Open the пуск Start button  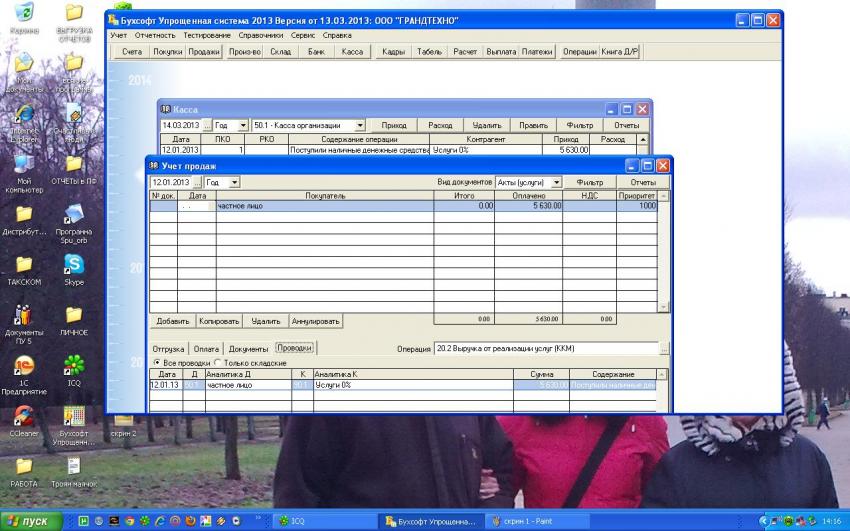[x=30, y=521]
